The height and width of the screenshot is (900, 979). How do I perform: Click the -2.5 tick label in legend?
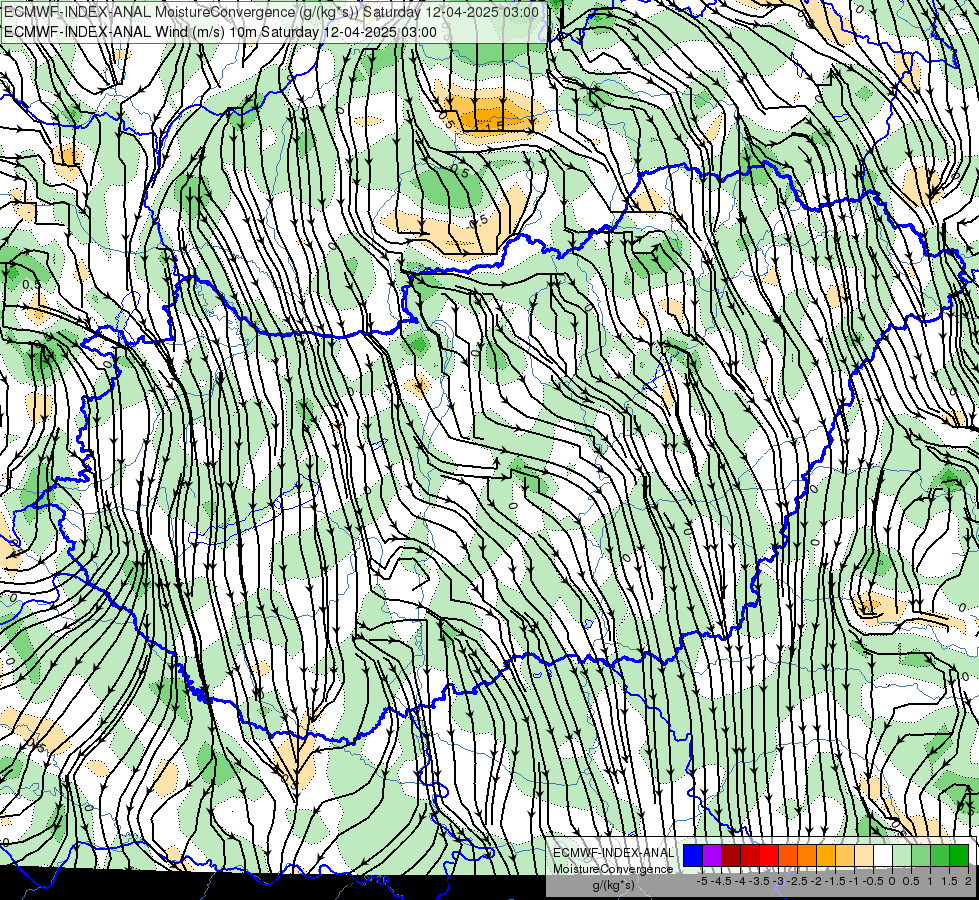[x=797, y=881]
